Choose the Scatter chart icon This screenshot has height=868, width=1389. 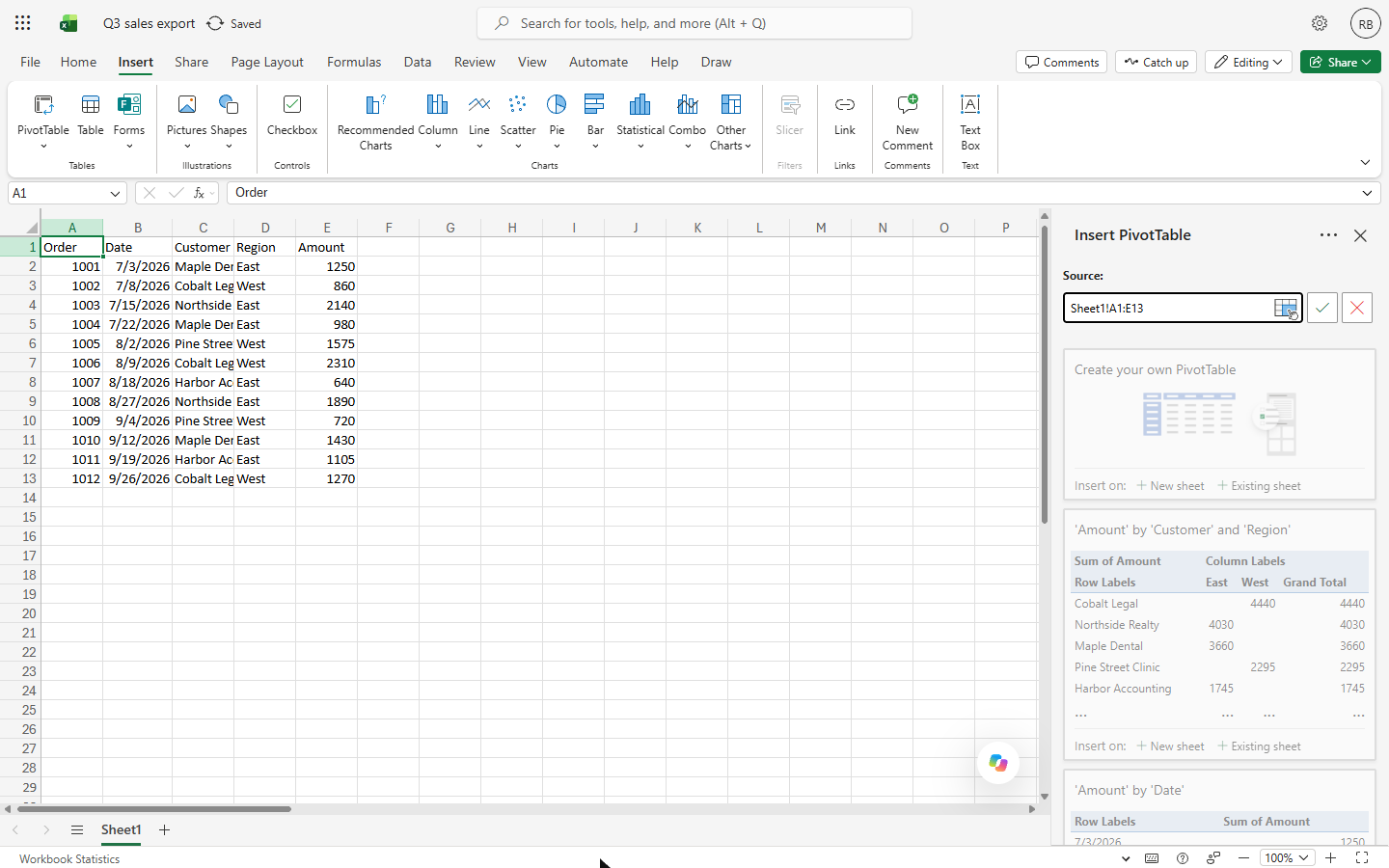518,105
